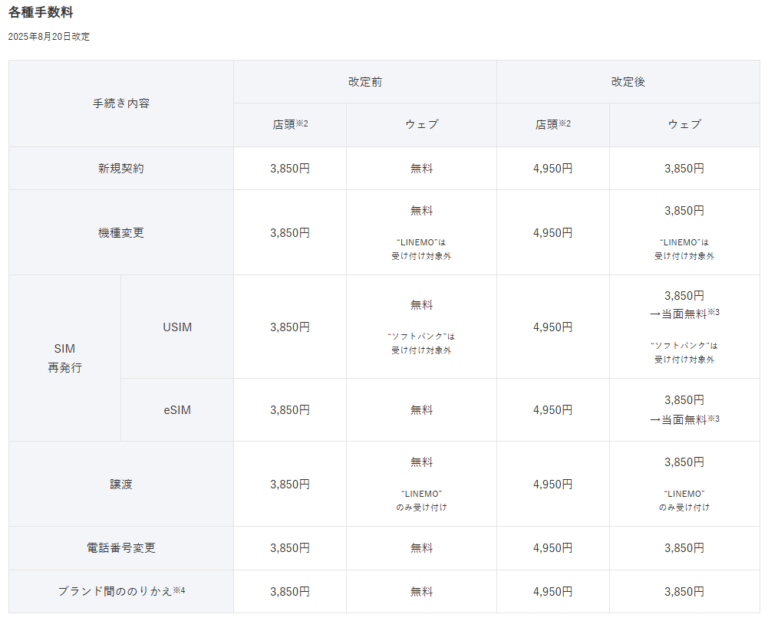Click 当面無料 text in the eSIM row
Viewport: 768px width, 621px height.
click(x=683, y=419)
